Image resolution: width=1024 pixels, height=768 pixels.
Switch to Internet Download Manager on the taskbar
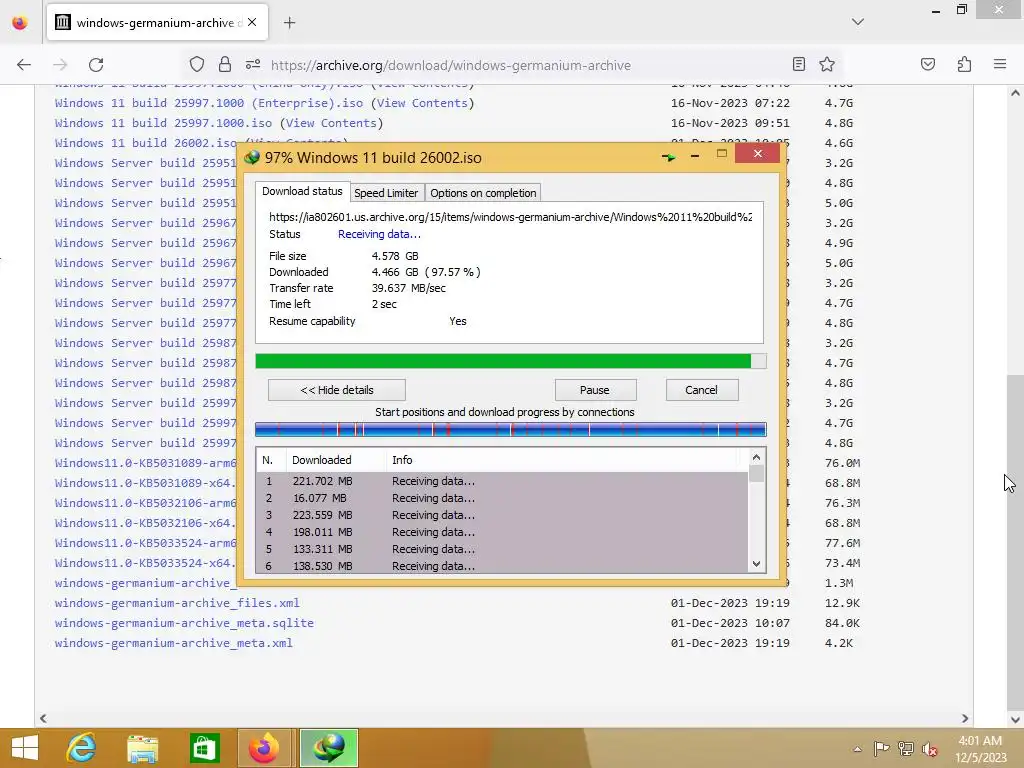point(328,748)
